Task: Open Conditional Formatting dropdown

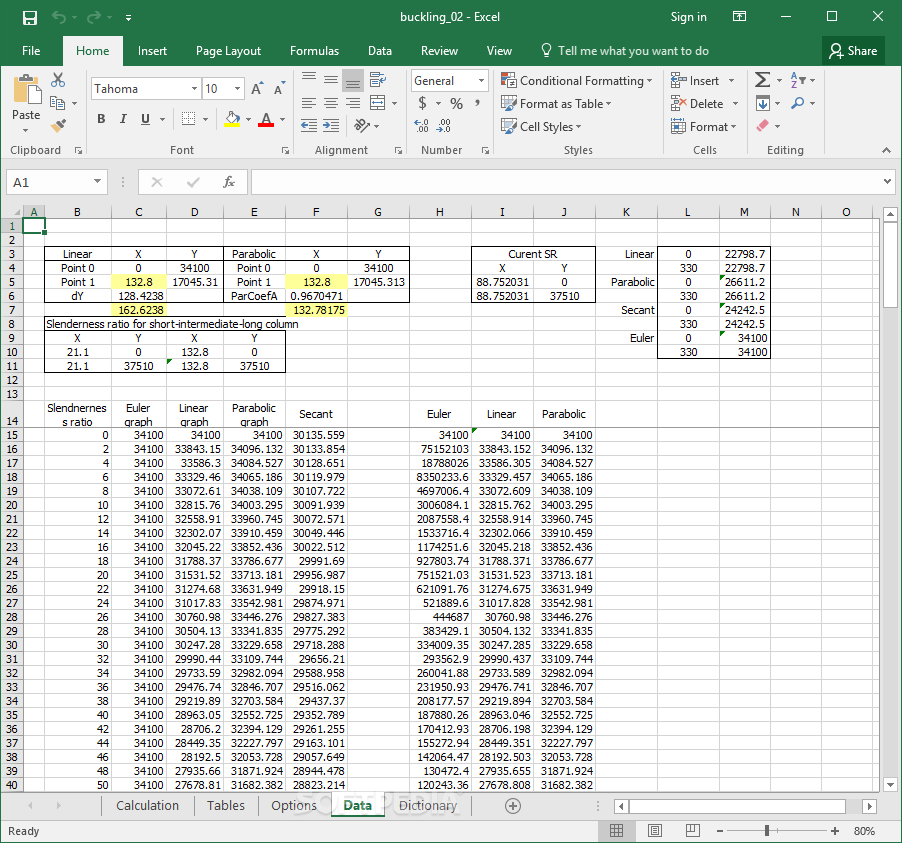Action: (576, 81)
